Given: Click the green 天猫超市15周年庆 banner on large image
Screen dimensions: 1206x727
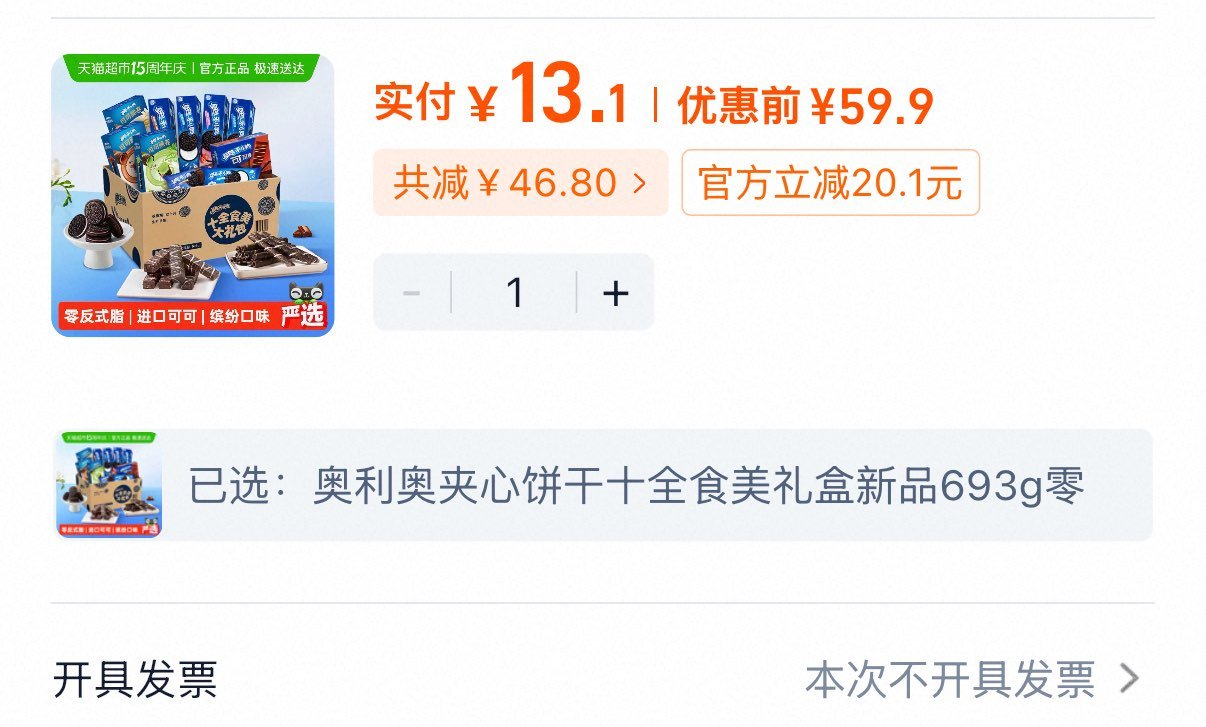Looking at the screenshot, I should 191,68.
